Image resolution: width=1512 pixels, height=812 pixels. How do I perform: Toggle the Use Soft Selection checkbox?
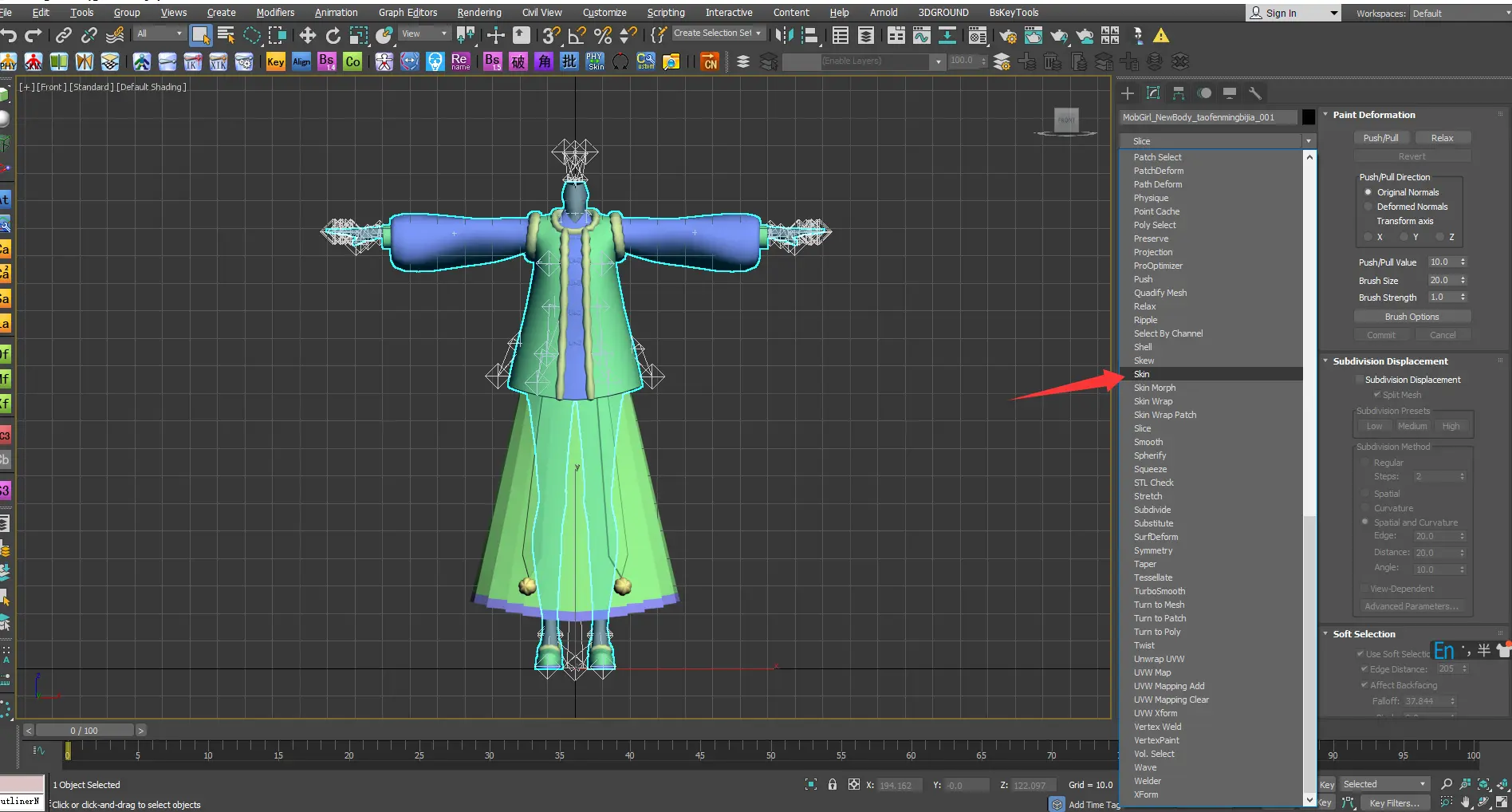(1360, 654)
